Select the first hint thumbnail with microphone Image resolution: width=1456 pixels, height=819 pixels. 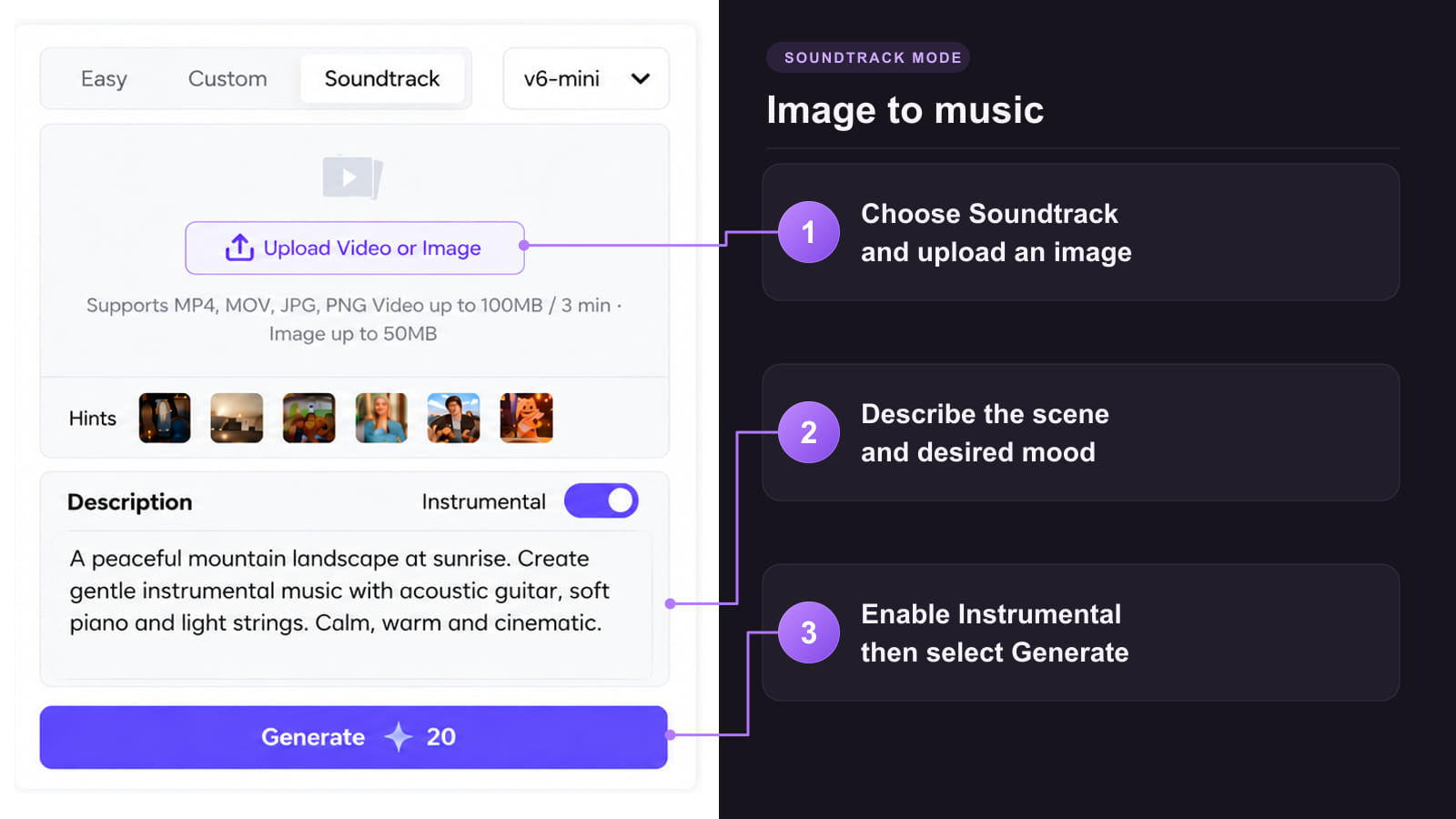click(165, 418)
